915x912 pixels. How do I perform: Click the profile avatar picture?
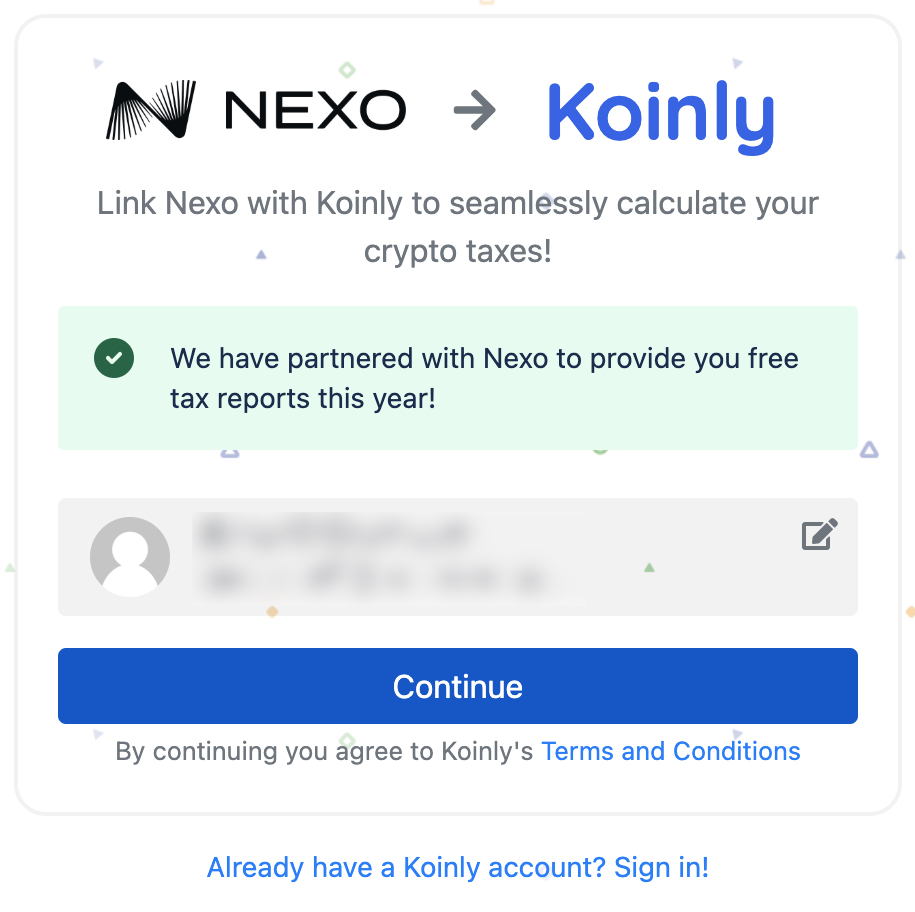[130, 556]
